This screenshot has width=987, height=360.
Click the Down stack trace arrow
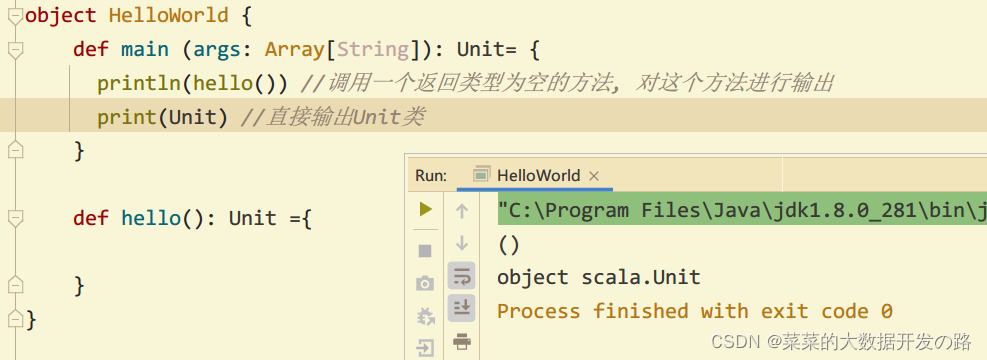(x=462, y=243)
